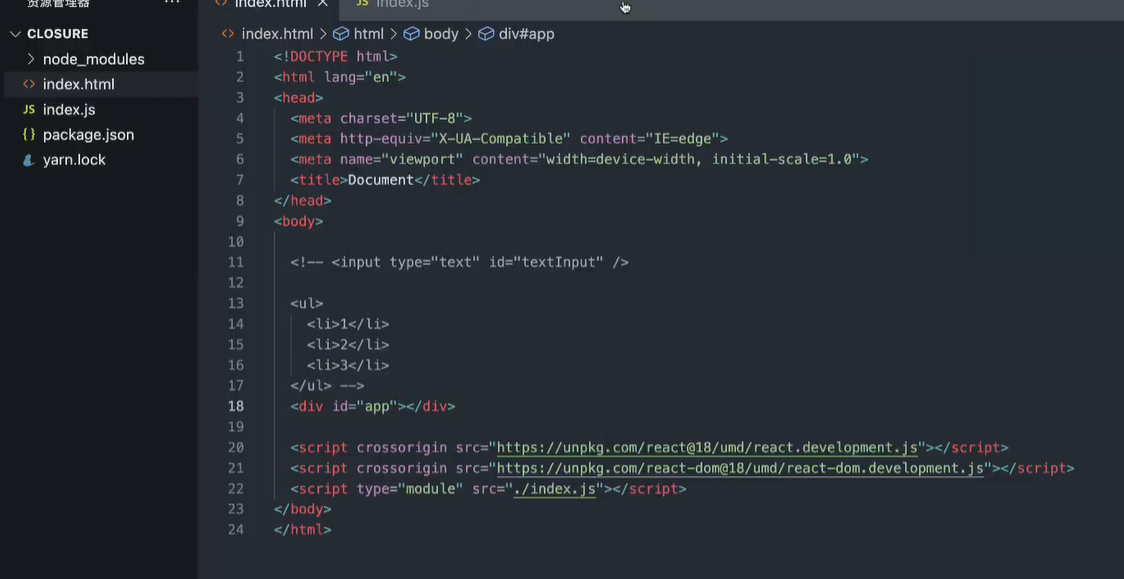Close the index.html editor tab
The image size is (1124, 579).
tap(323, 4)
